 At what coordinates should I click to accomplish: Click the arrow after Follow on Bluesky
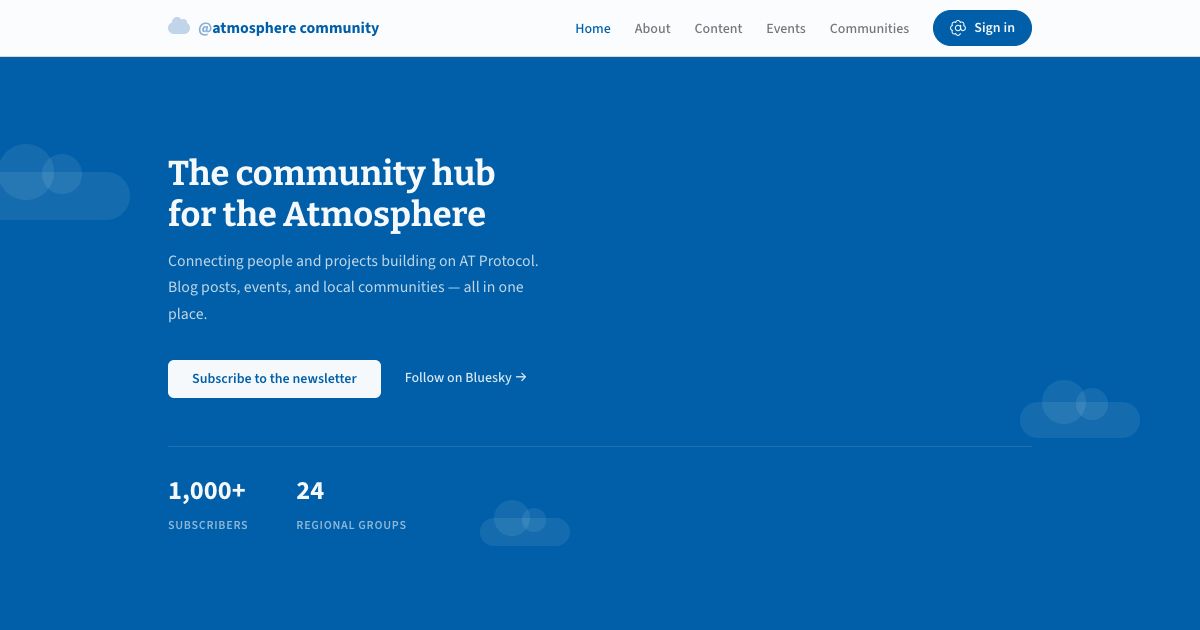click(521, 378)
